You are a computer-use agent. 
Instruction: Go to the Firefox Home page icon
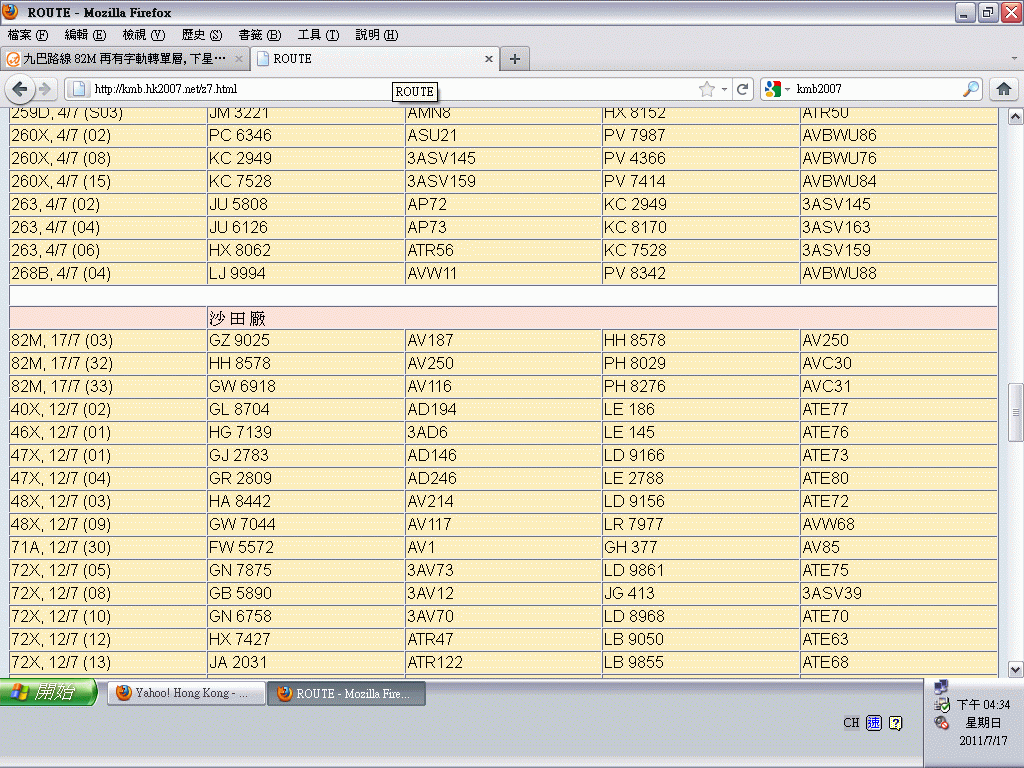(1003, 89)
